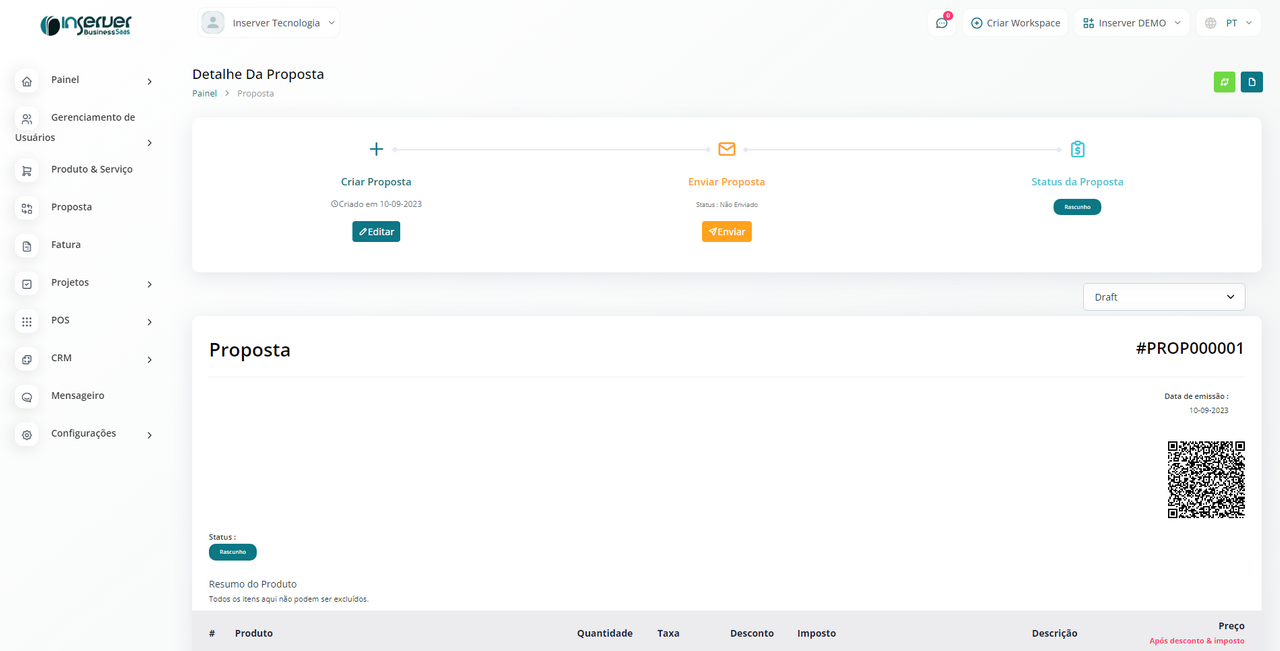This screenshot has width=1280, height=651.
Task: Click the Editar button
Action: (376, 232)
